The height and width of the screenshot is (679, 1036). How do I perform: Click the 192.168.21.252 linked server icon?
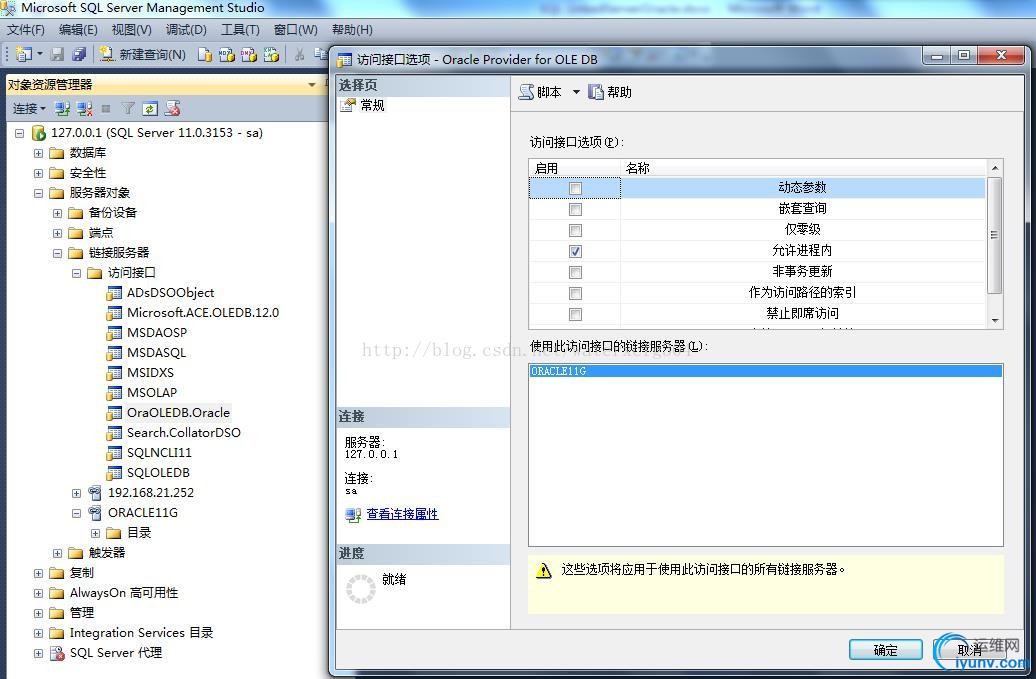(95, 493)
